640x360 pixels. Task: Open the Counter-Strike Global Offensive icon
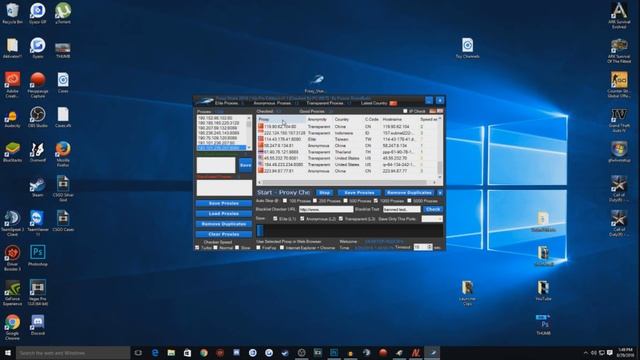619,84
